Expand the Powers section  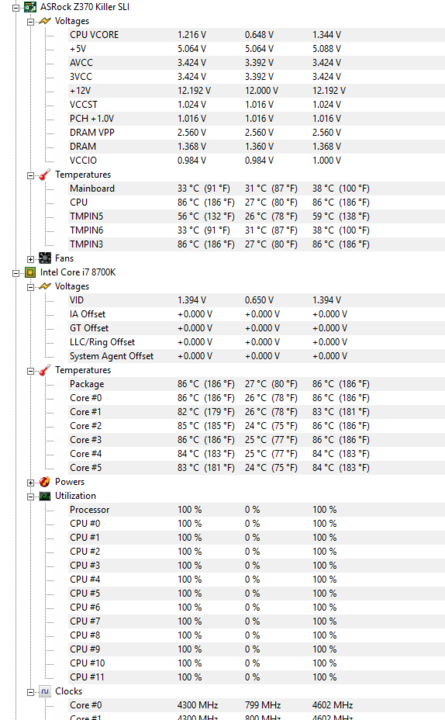[30, 483]
